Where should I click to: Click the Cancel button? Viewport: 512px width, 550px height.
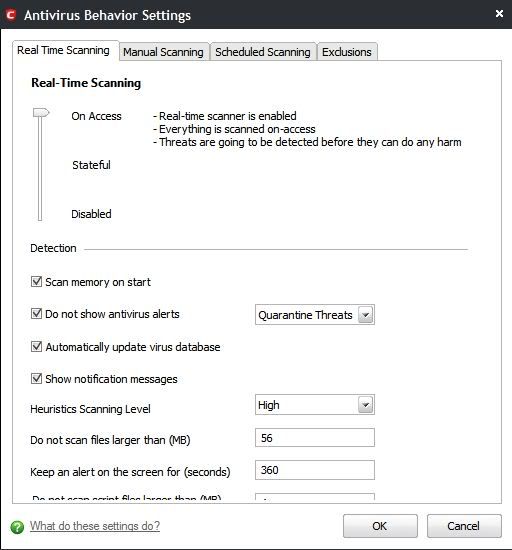click(x=464, y=526)
